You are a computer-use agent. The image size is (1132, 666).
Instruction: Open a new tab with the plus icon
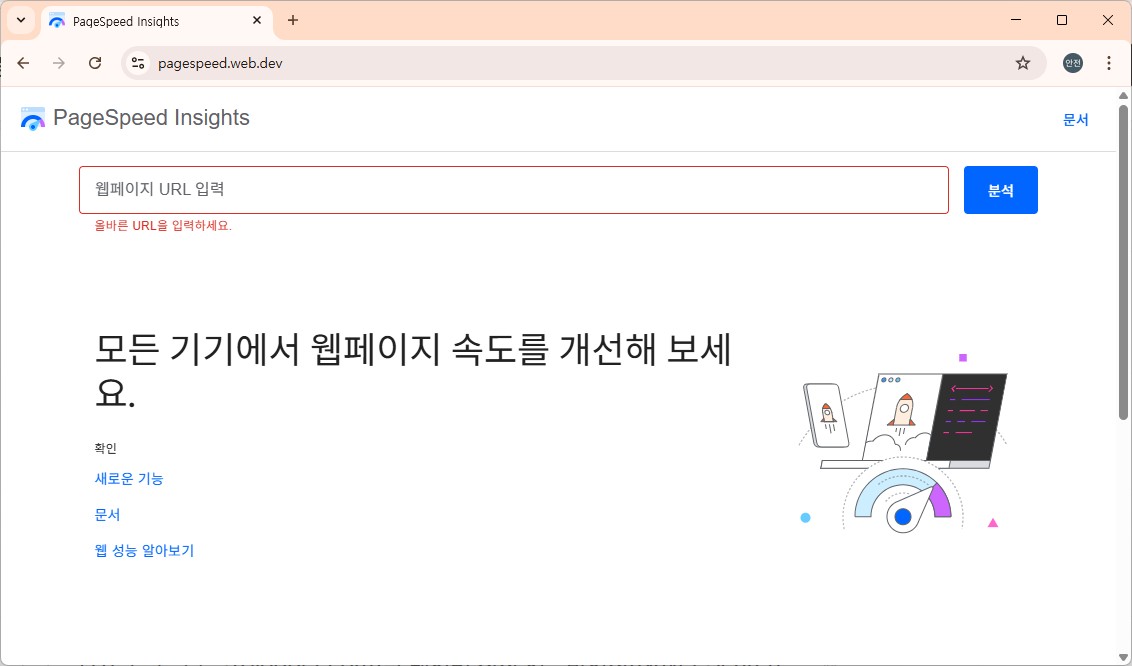(x=292, y=20)
